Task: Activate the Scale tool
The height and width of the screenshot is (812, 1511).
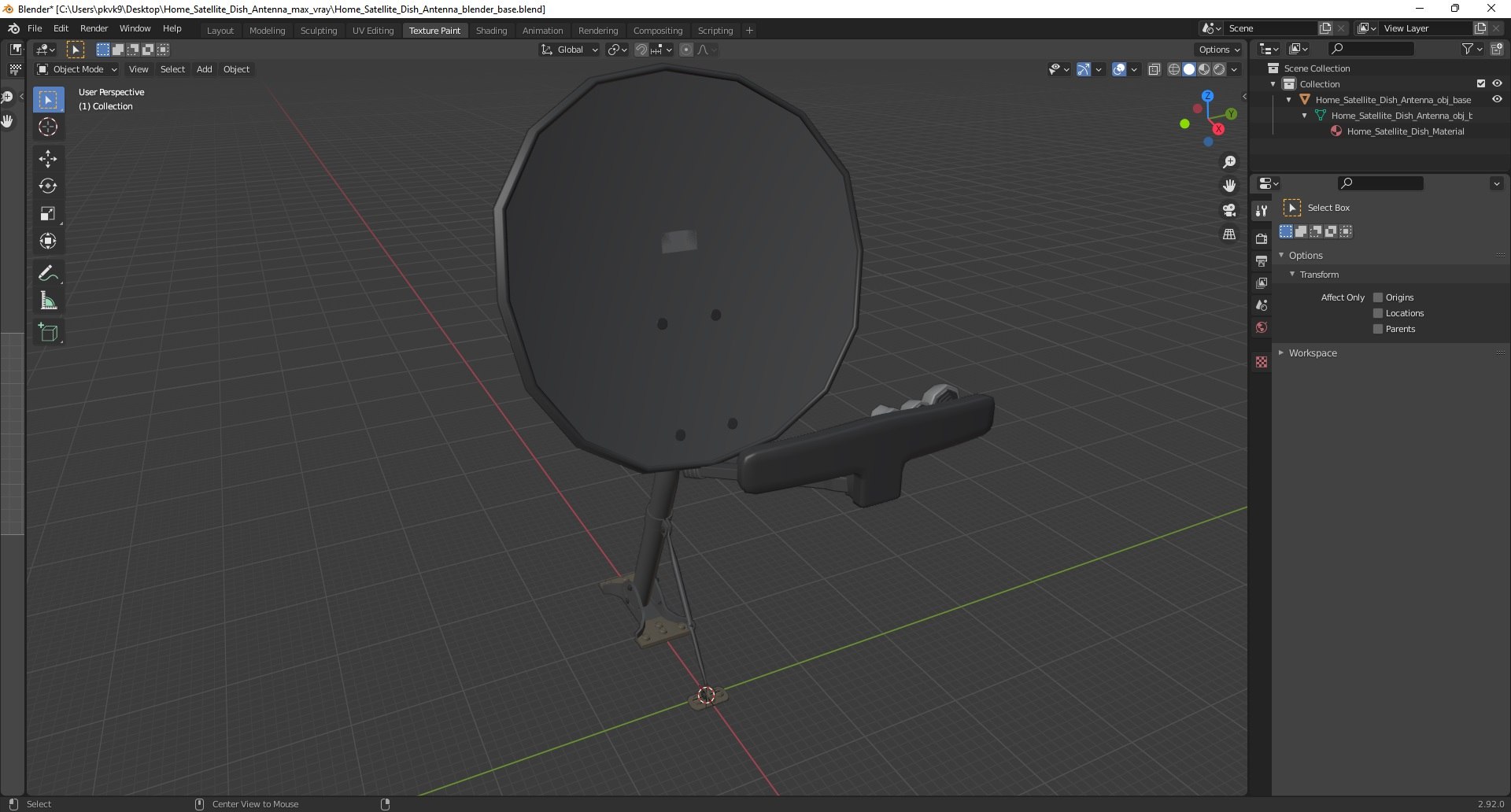Action: click(48, 214)
